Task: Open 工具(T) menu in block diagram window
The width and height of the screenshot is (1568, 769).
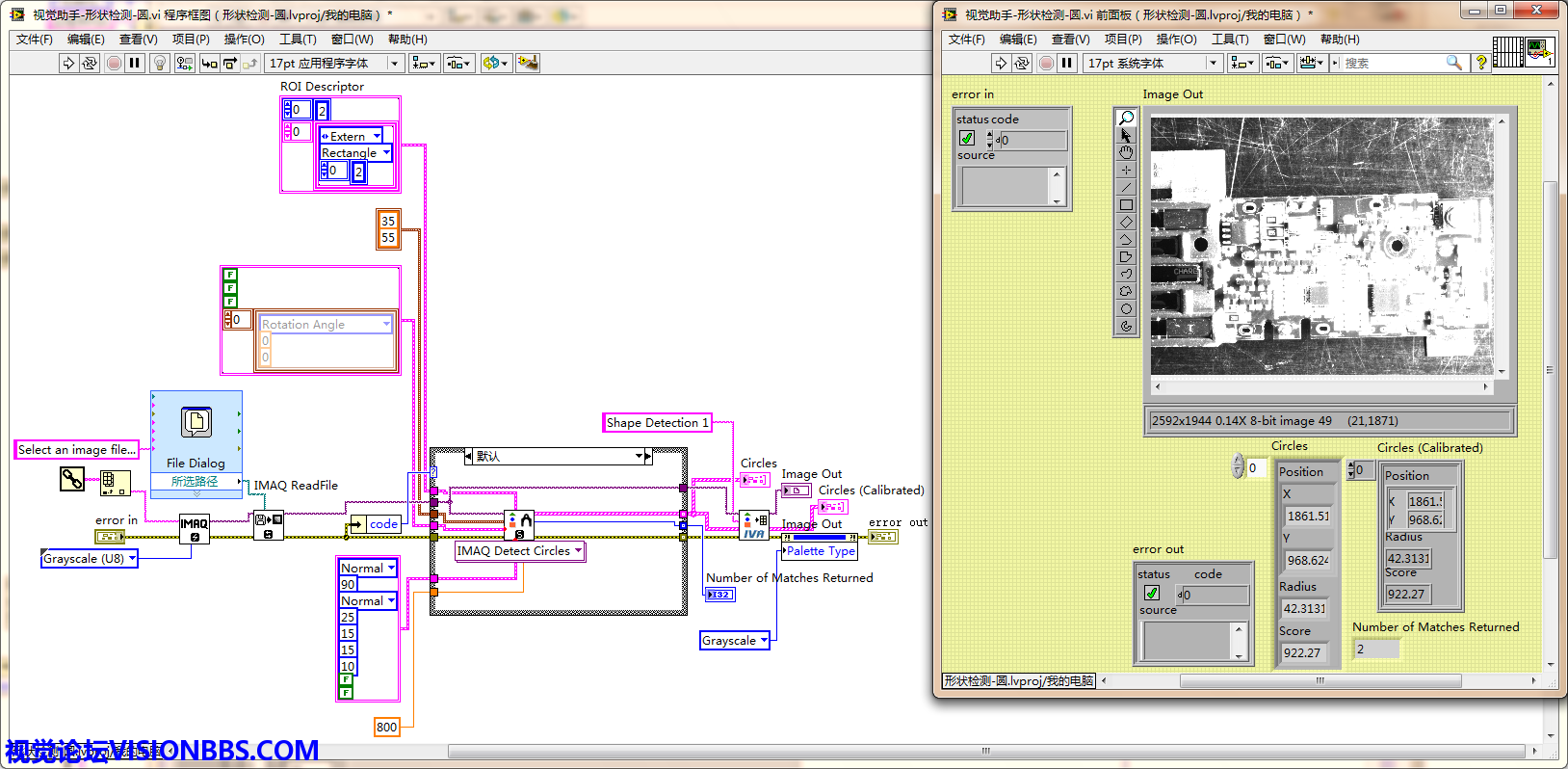Action: pyautogui.click(x=298, y=40)
